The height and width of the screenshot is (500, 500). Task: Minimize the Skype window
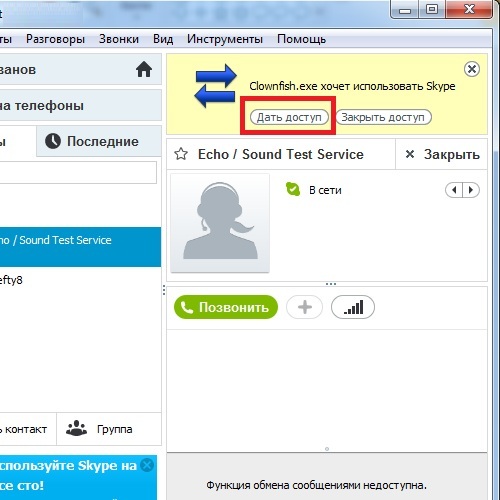tap(405, 10)
